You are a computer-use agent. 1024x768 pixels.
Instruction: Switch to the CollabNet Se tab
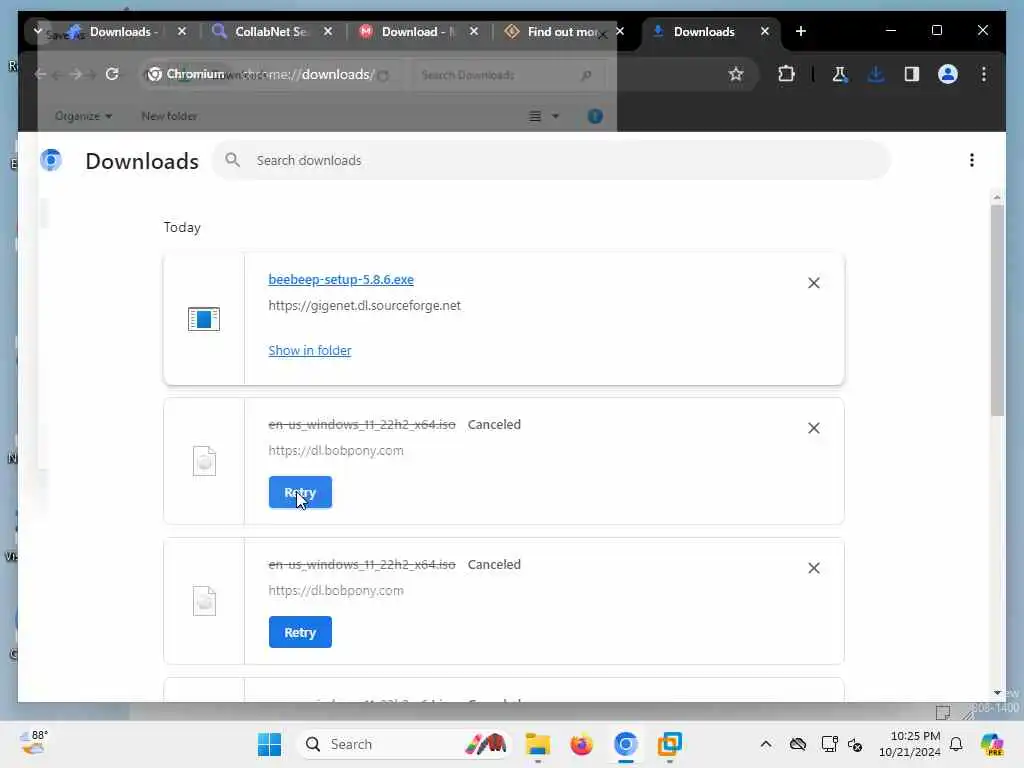click(x=271, y=31)
